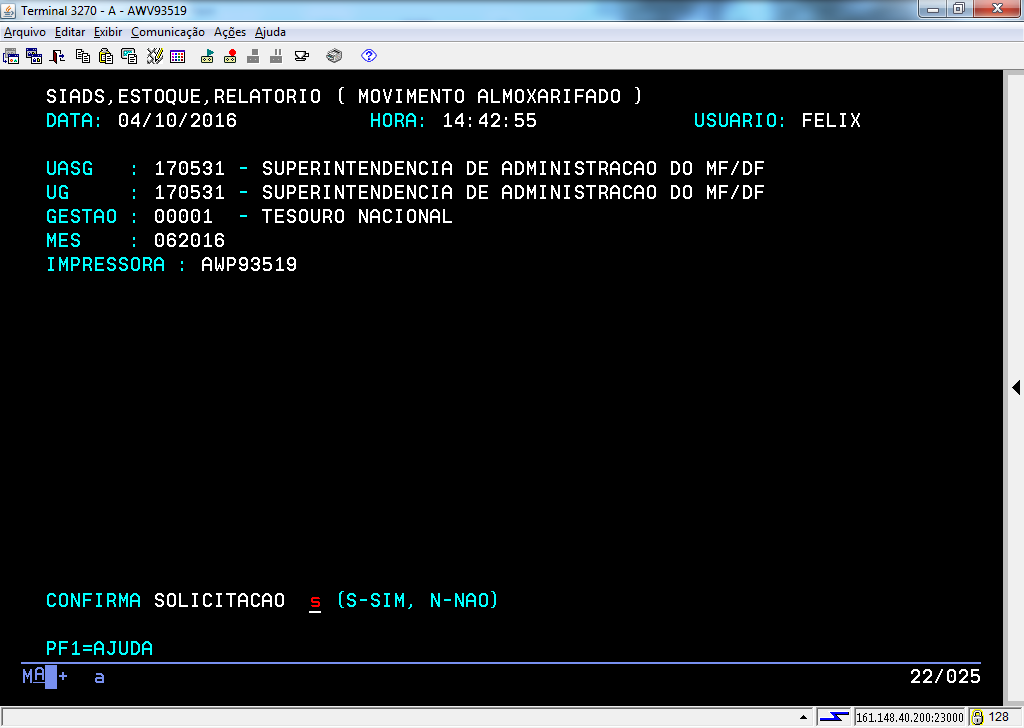
Task: Click the time 14:42:55
Action: click(490, 121)
